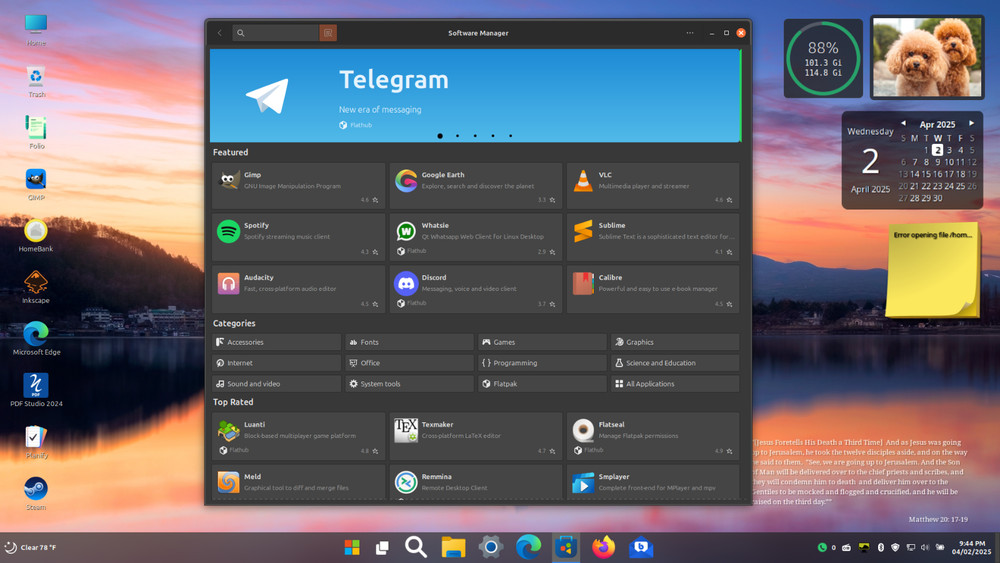Click the Discord app icon

tap(406, 284)
